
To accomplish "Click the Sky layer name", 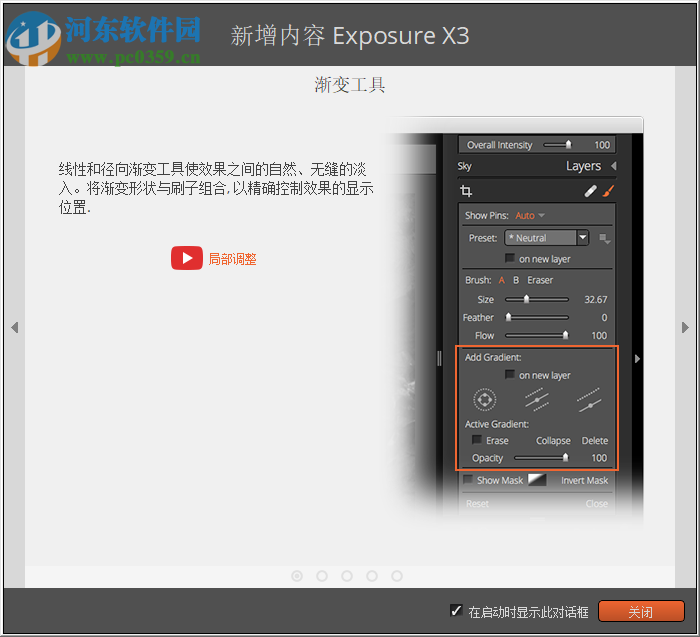I will pyautogui.click(x=464, y=166).
